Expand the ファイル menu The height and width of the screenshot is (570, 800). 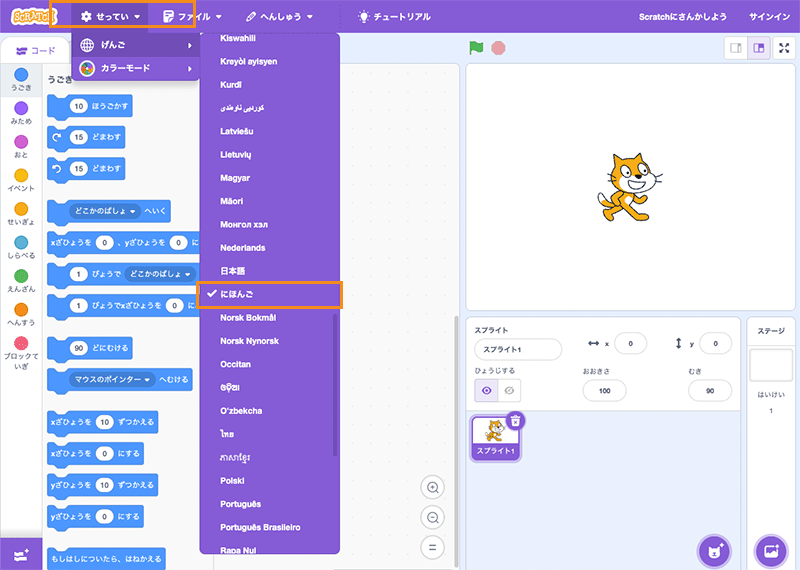coord(192,17)
